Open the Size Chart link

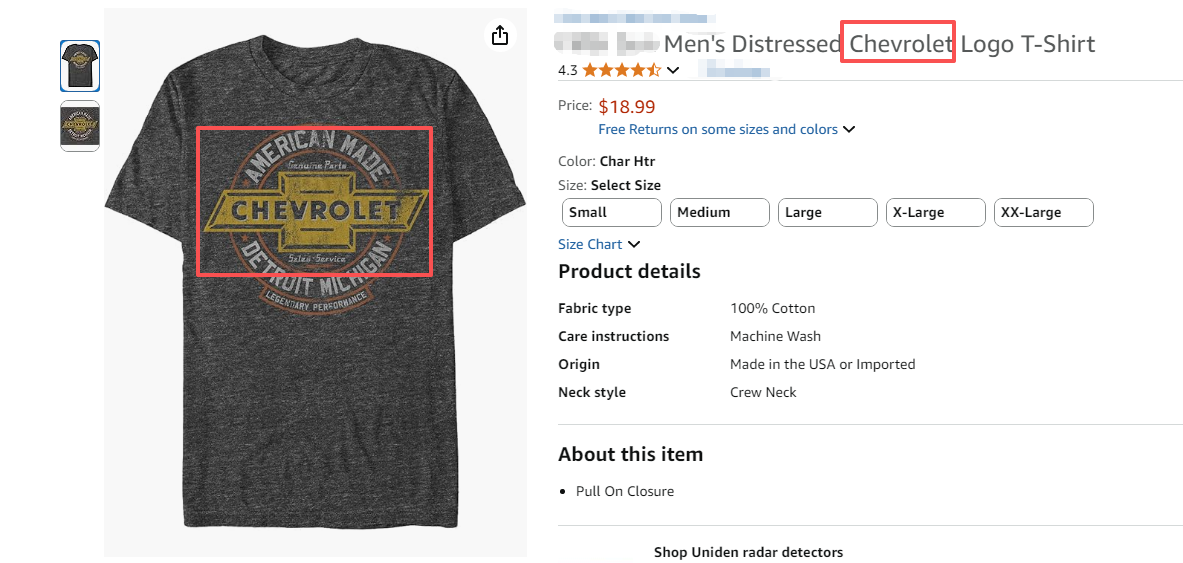tap(590, 244)
